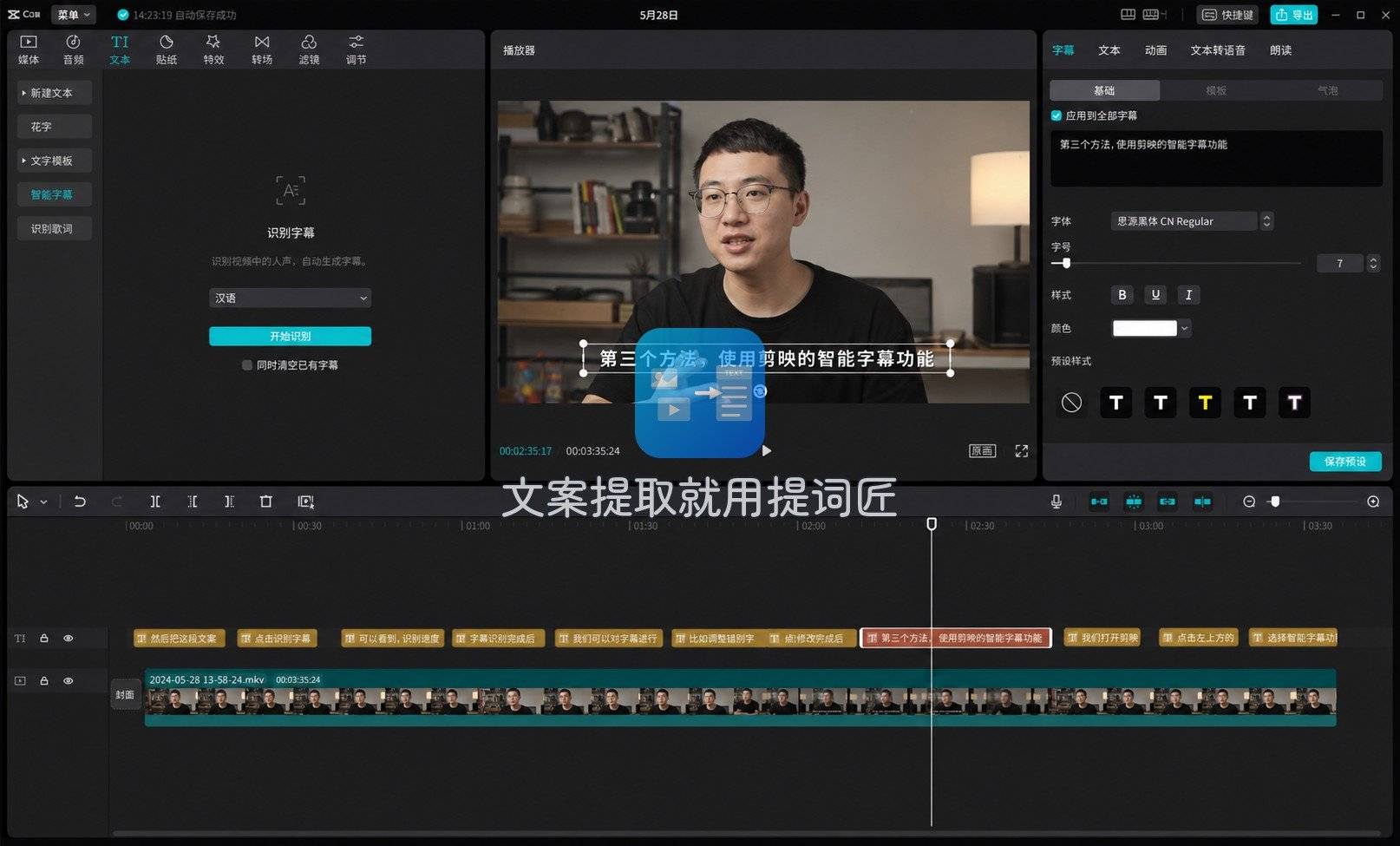This screenshot has height=846, width=1400.
Task: Open the 特效 effects panel
Action: [213, 49]
